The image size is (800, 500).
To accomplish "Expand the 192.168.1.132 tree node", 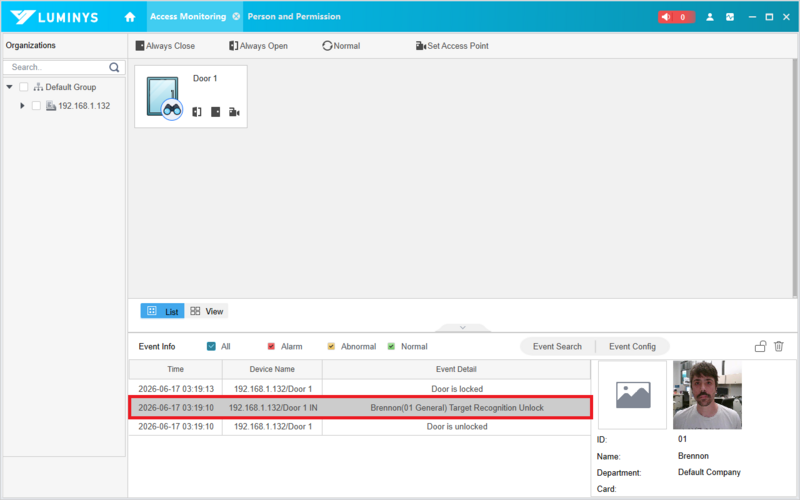I will pos(22,106).
